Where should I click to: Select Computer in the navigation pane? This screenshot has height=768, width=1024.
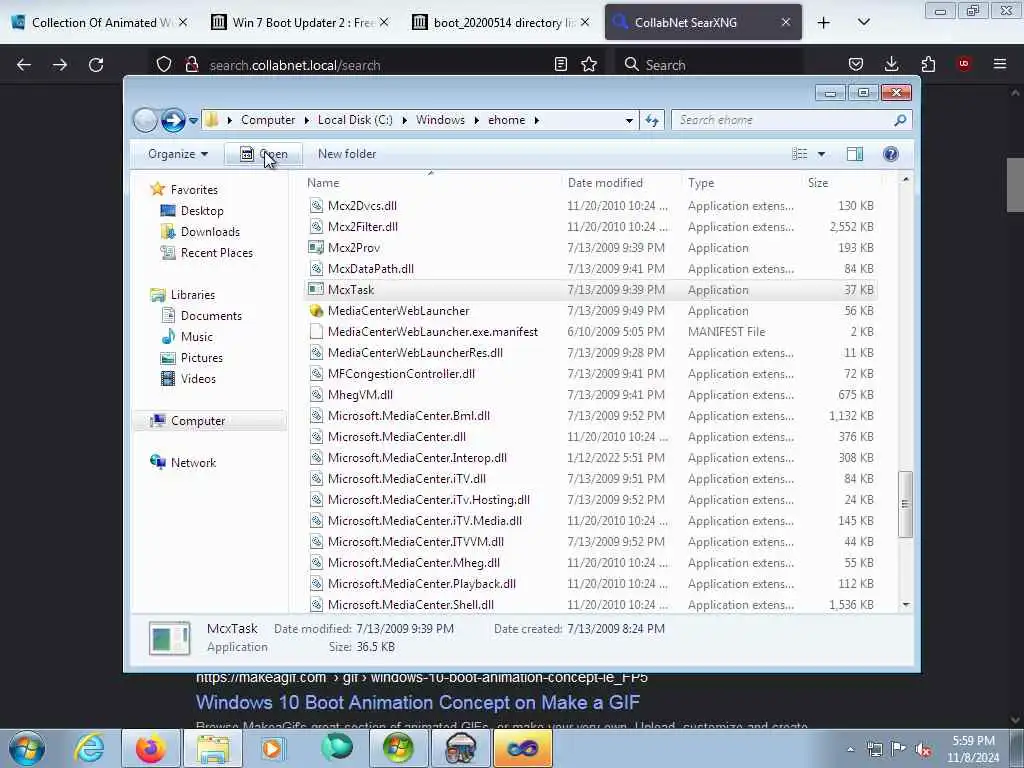point(198,421)
